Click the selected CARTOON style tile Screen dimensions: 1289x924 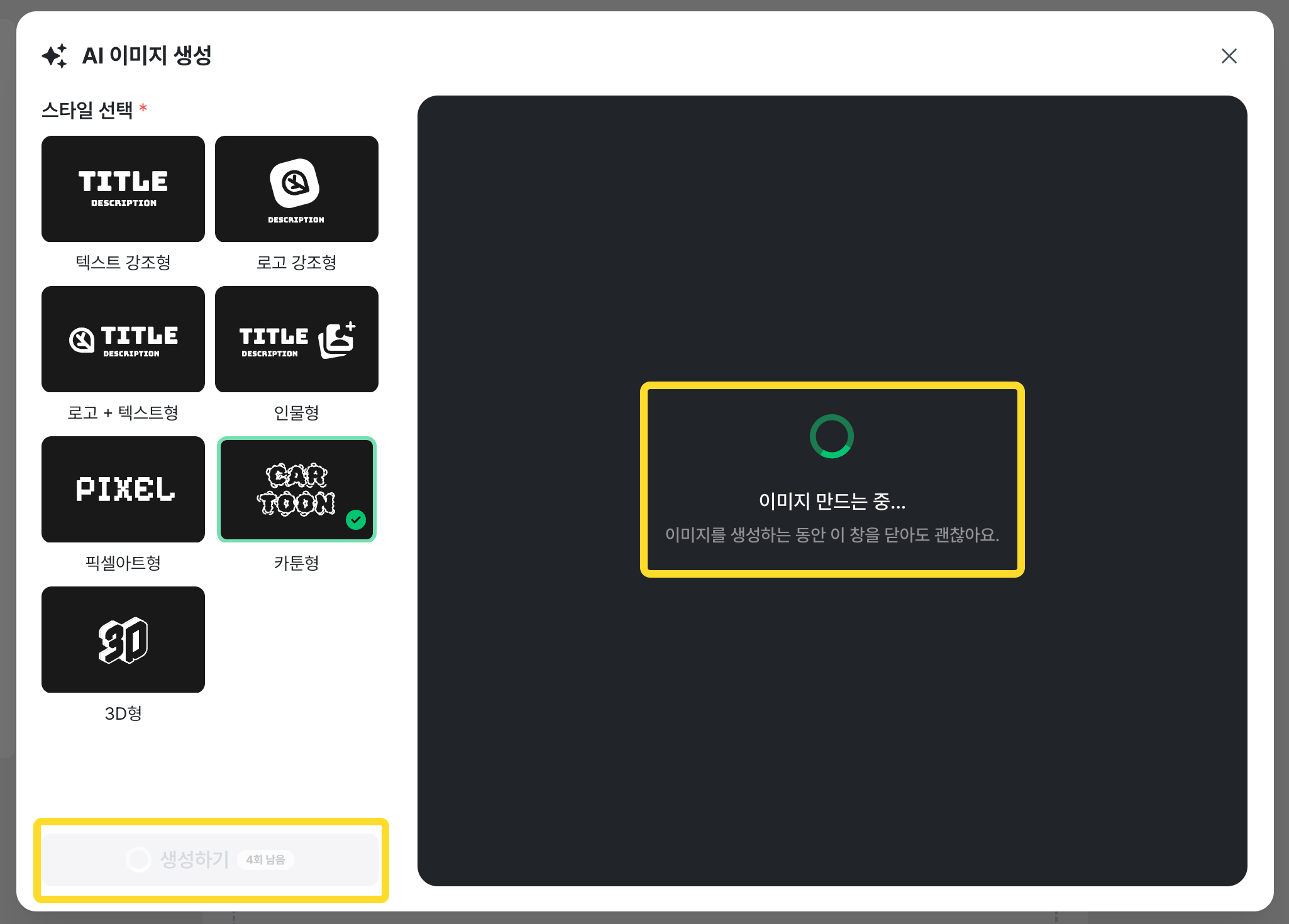tap(296, 489)
